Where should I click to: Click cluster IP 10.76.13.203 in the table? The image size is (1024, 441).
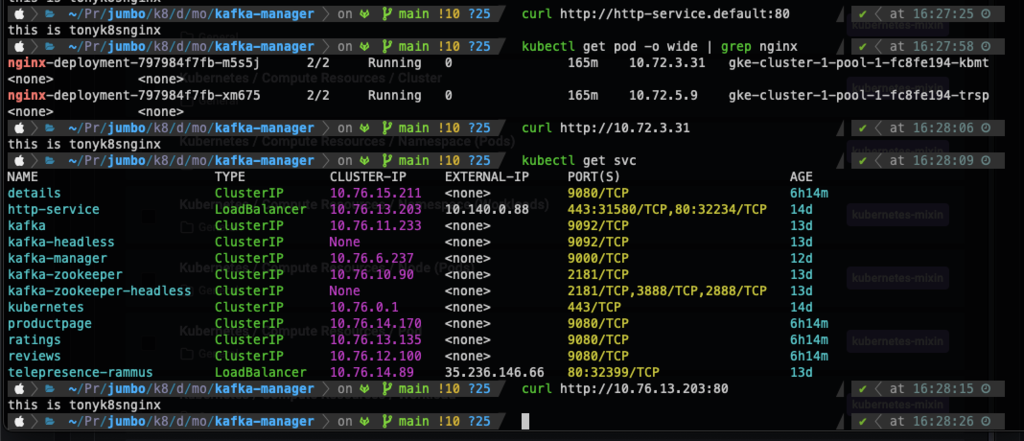[x=376, y=209]
